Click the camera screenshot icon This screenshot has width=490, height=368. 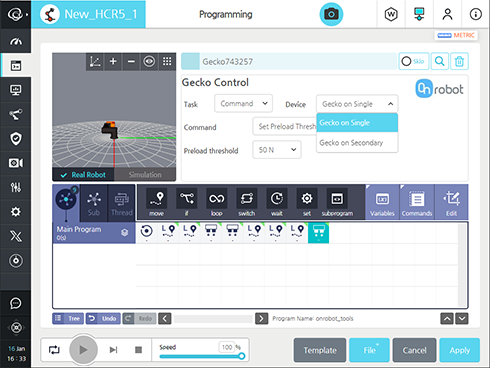coord(331,14)
